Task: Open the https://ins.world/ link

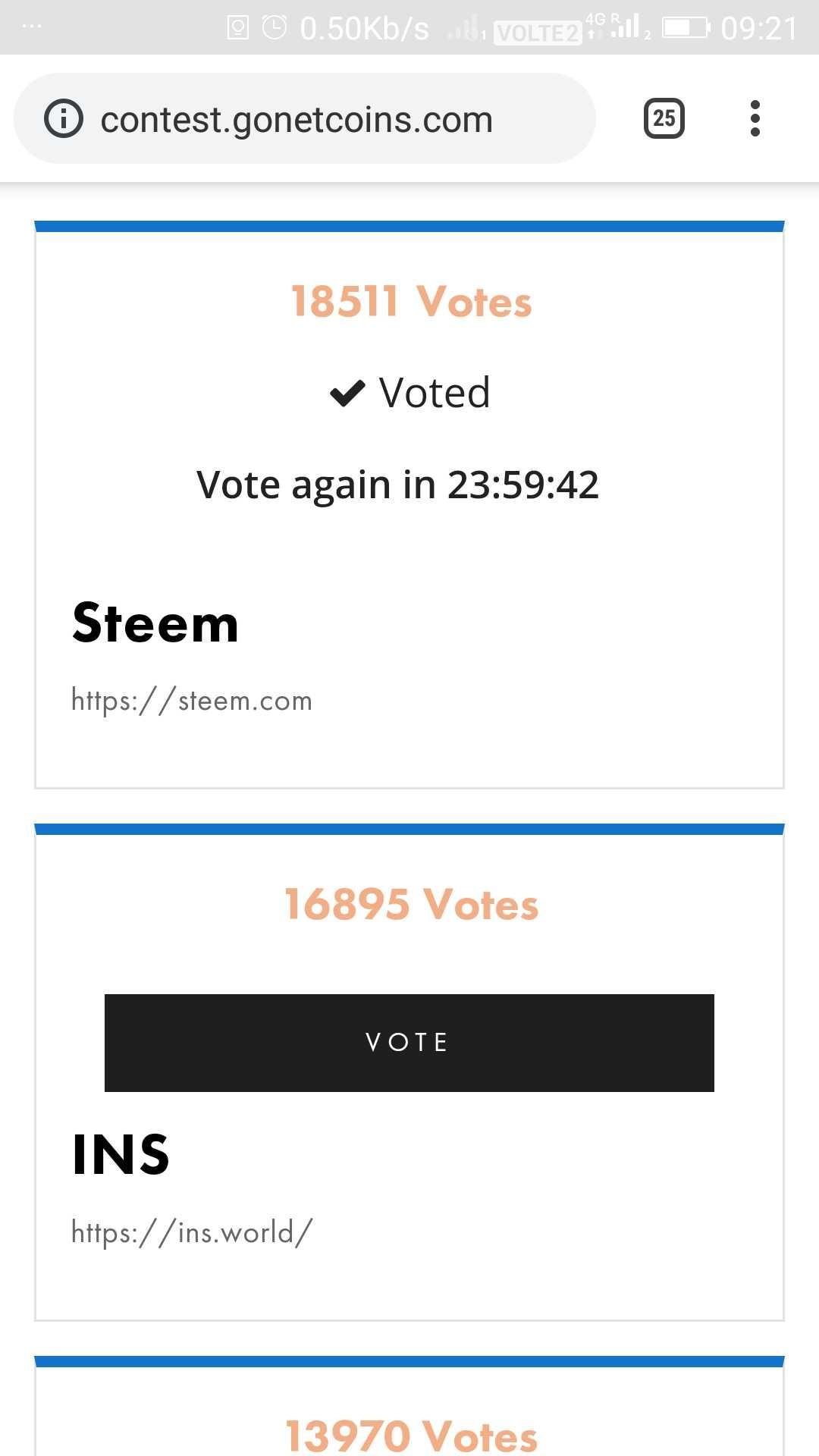Action: [x=191, y=1232]
